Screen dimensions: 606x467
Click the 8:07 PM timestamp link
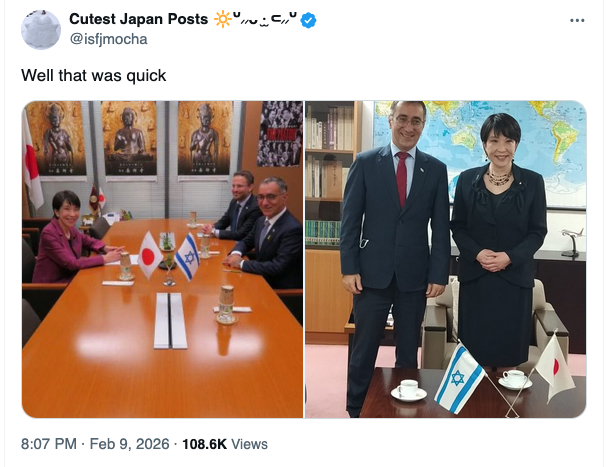coord(49,444)
